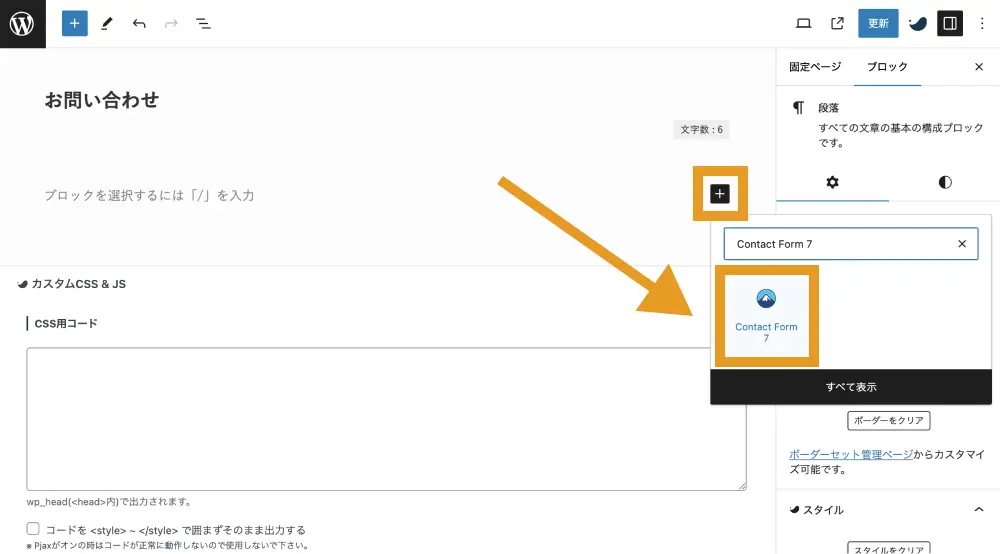Image resolution: width=1000 pixels, height=554 pixels.
Task: Select the half-circle Styles tab icon
Action: coord(945,182)
